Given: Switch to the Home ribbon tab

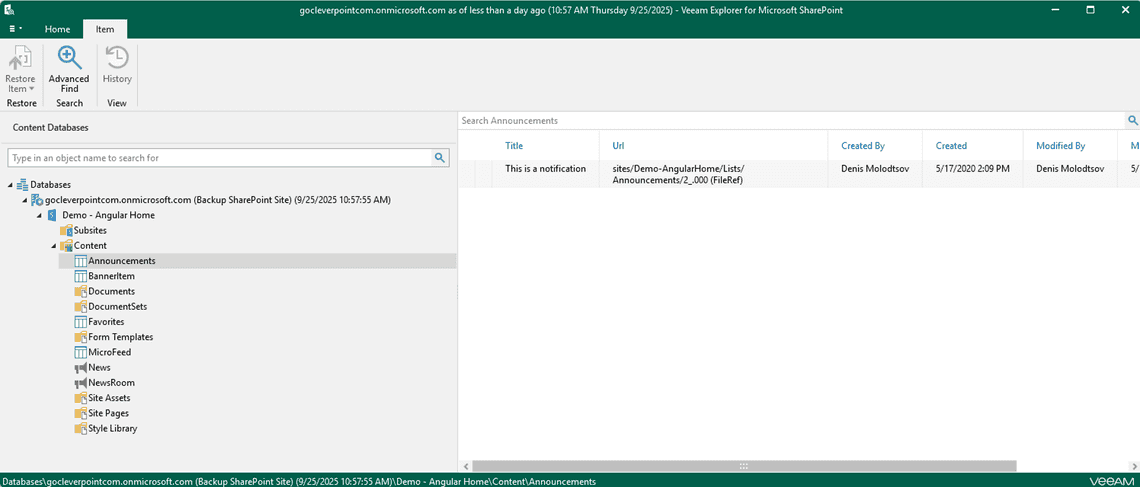Looking at the screenshot, I should [57, 29].
